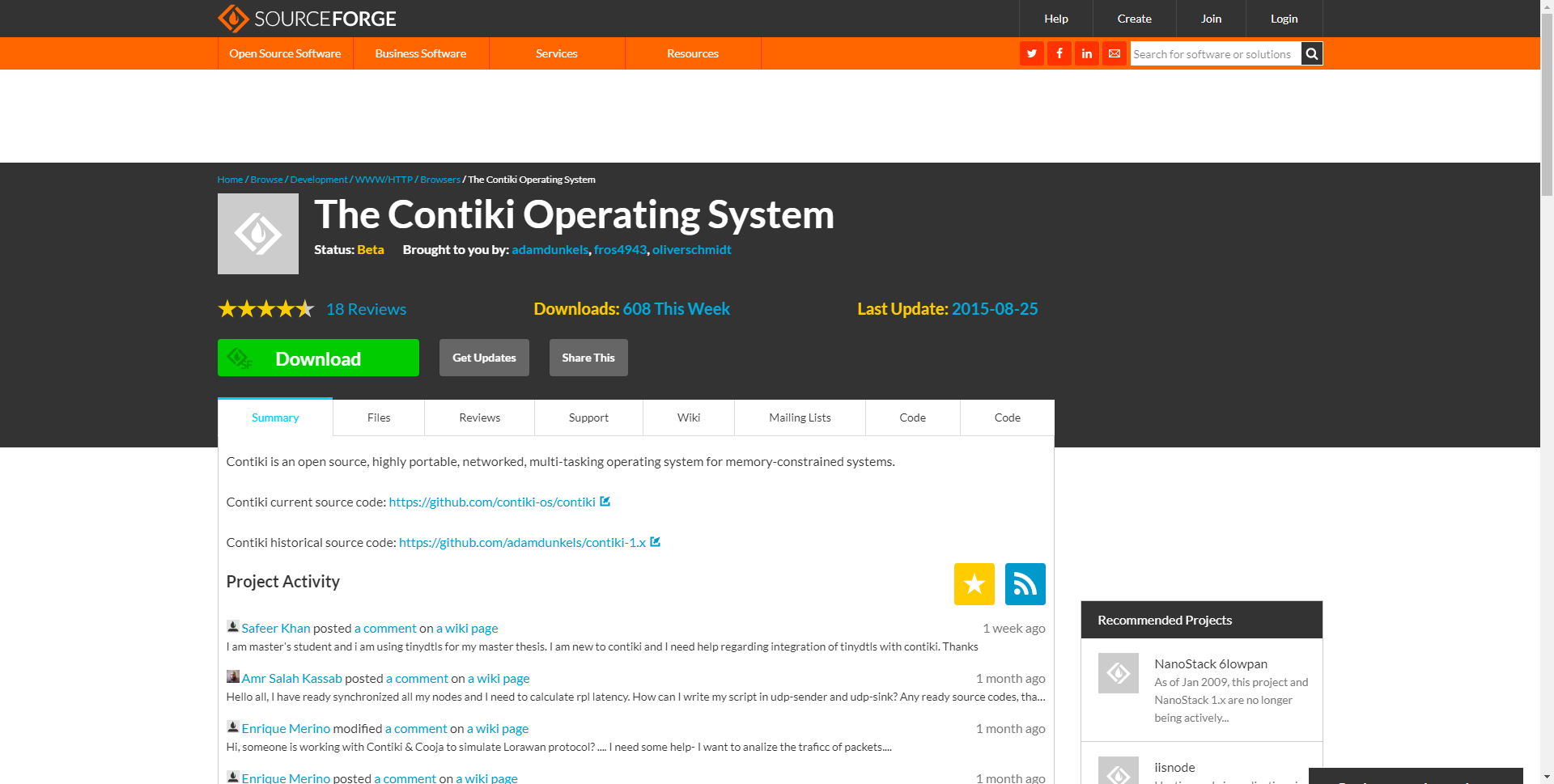Click the Get Updates button
The image size is (1554, 784).
click(484, 357)
